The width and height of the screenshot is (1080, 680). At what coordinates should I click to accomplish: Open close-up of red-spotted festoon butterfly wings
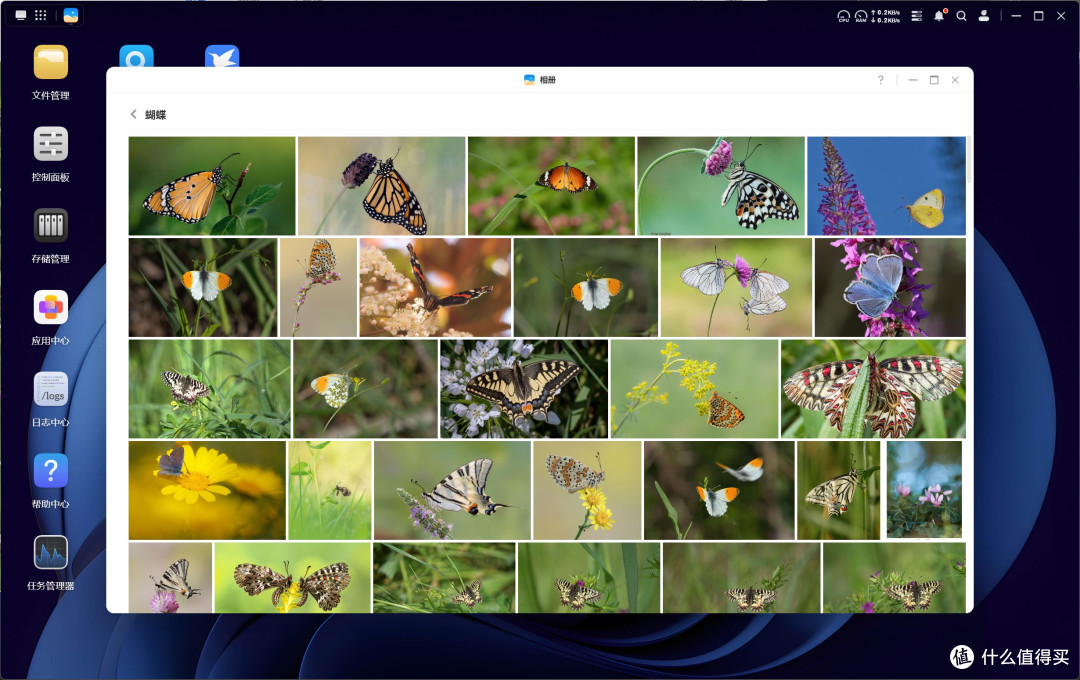pyautogui.click(x=873, y=389)
